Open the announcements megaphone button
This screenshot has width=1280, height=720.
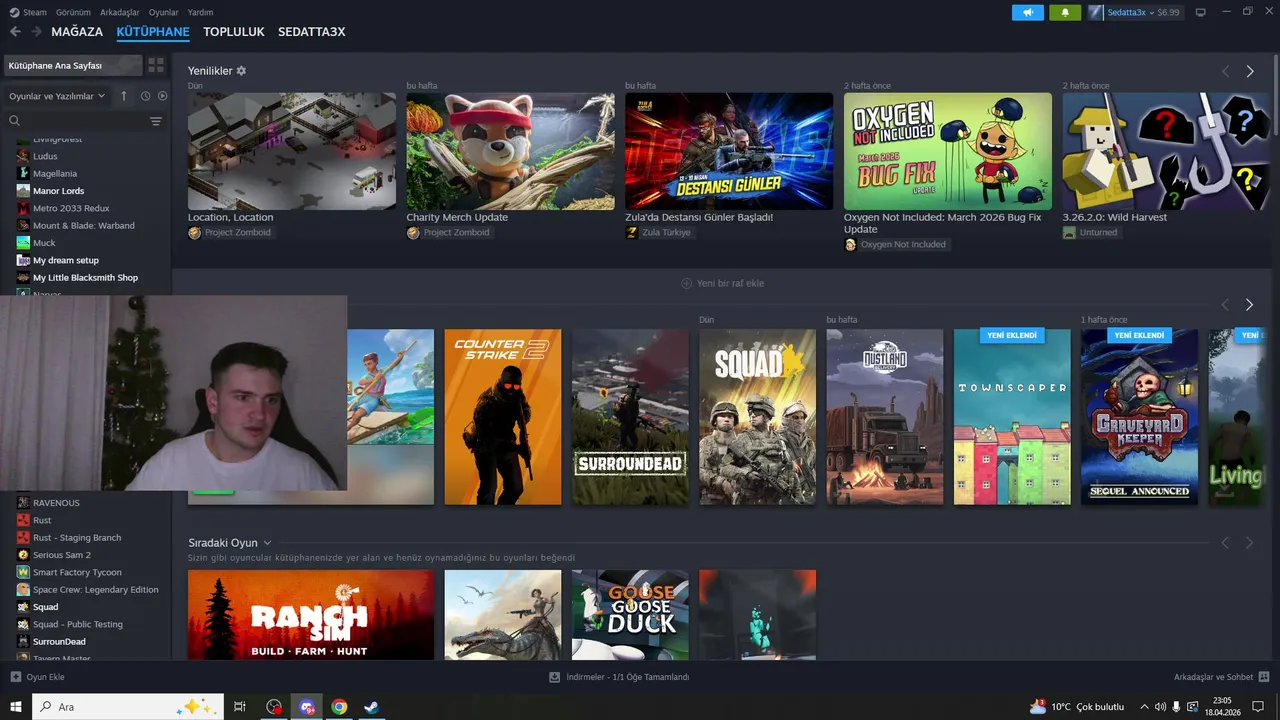(x=1027, y=12)
